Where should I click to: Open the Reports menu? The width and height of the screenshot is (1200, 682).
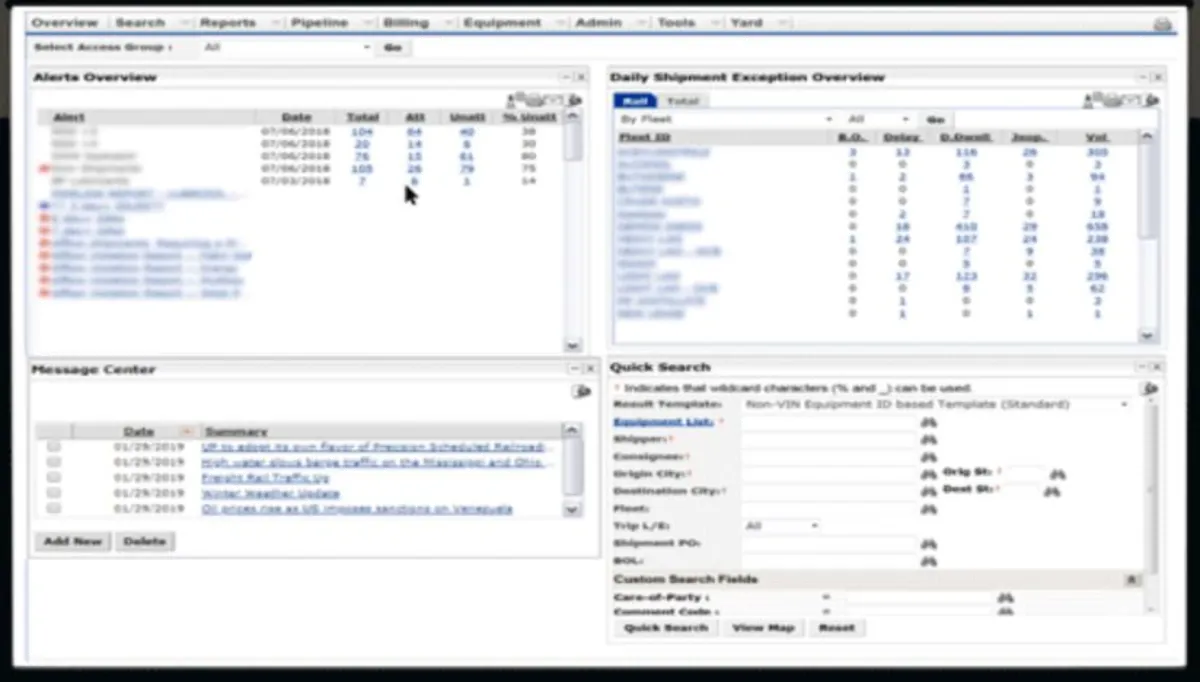pyautogui.click(x=229, y=23)
